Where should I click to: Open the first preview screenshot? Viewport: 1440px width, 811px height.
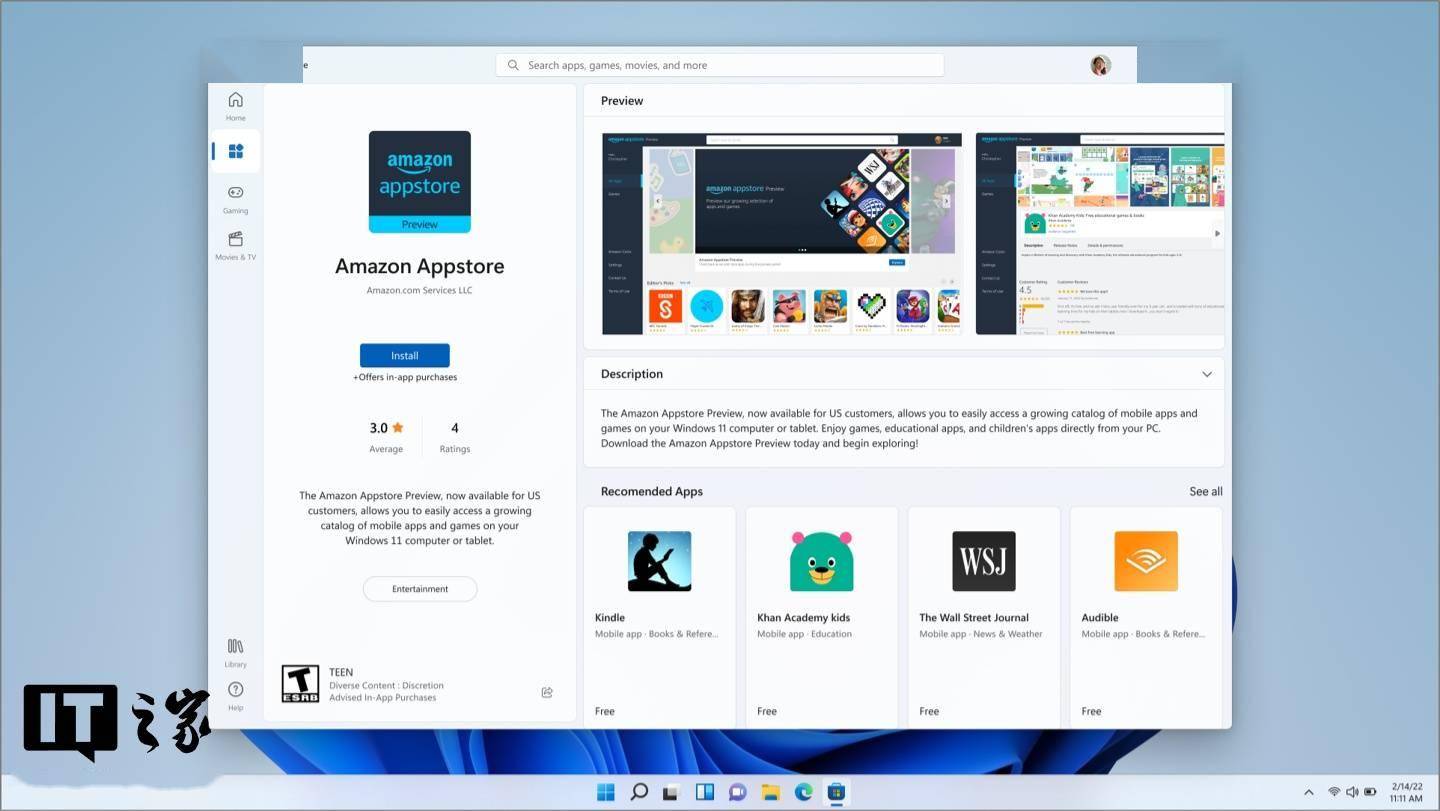point(782,234)
